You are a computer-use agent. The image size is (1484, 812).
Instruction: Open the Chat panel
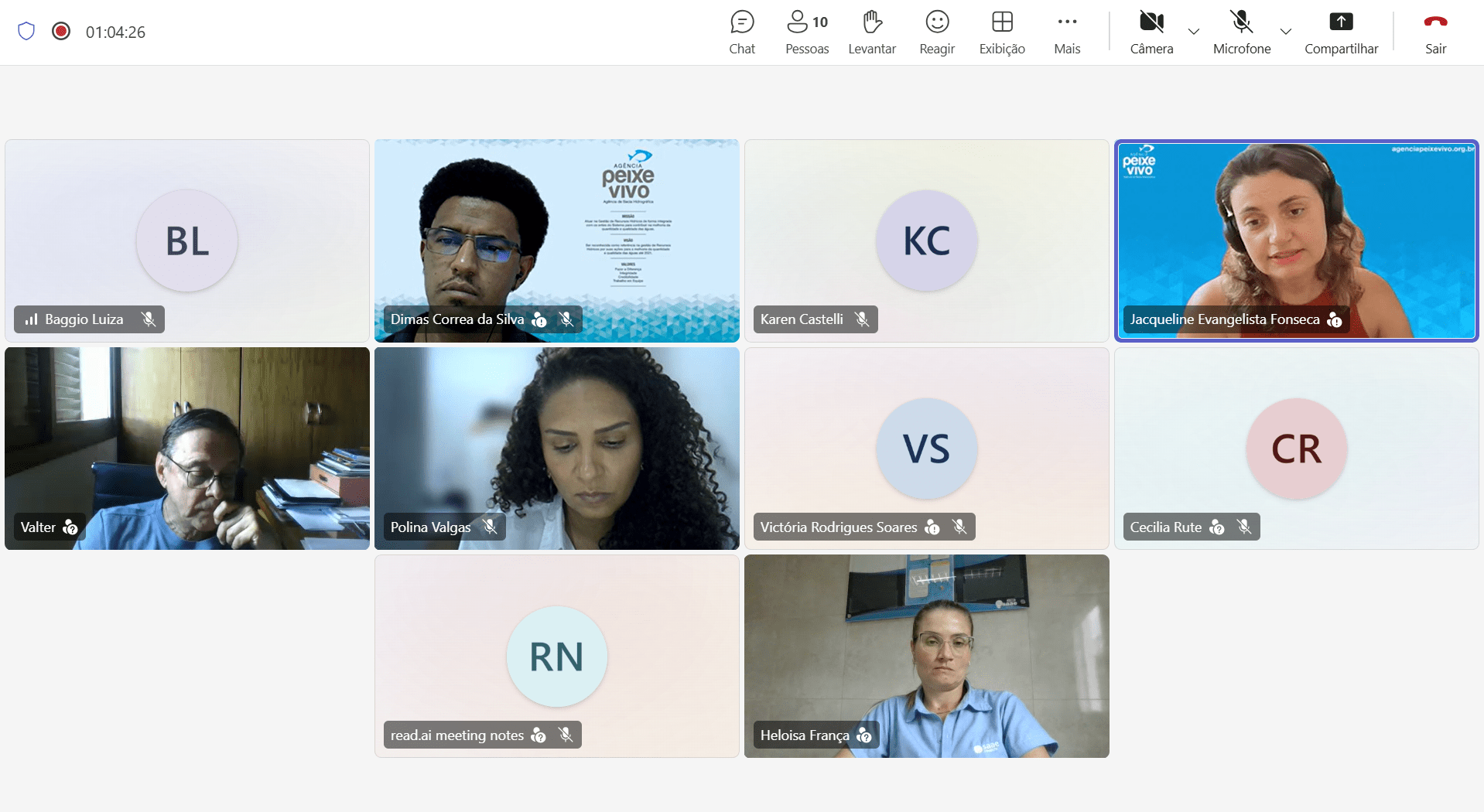[x=742, y=32]
